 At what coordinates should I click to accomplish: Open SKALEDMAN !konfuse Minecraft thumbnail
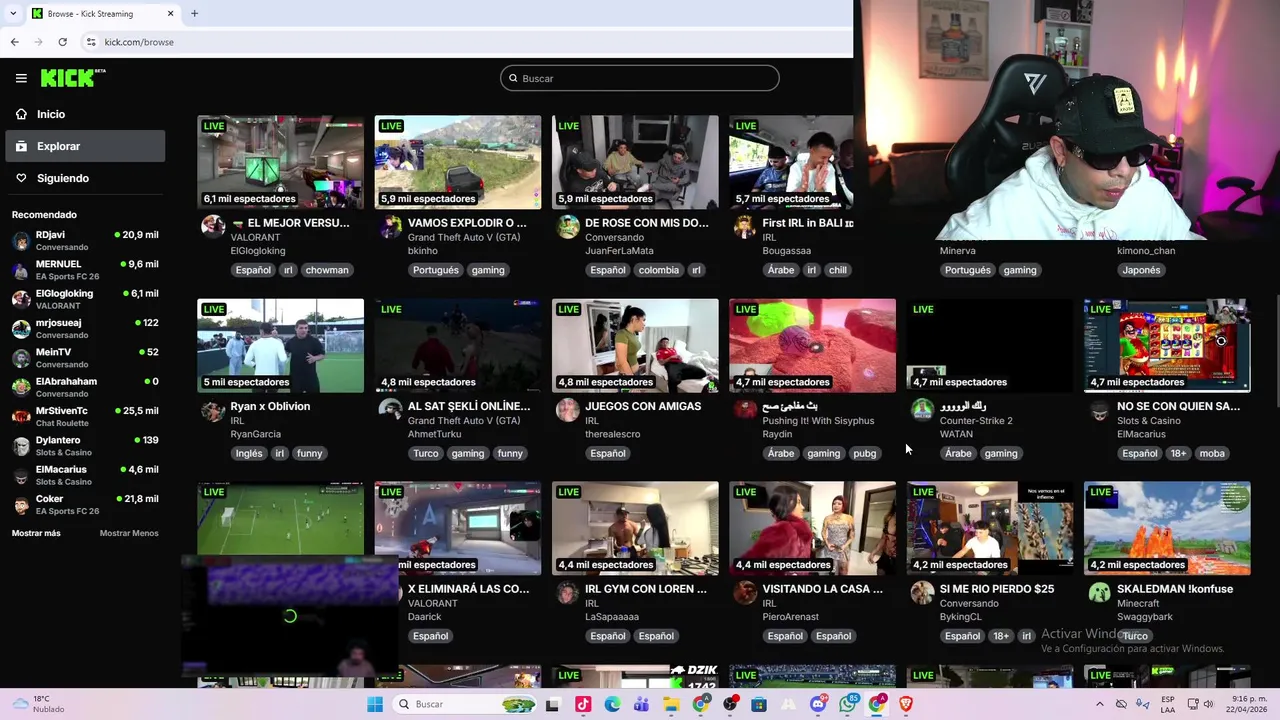pos(1167,528)
